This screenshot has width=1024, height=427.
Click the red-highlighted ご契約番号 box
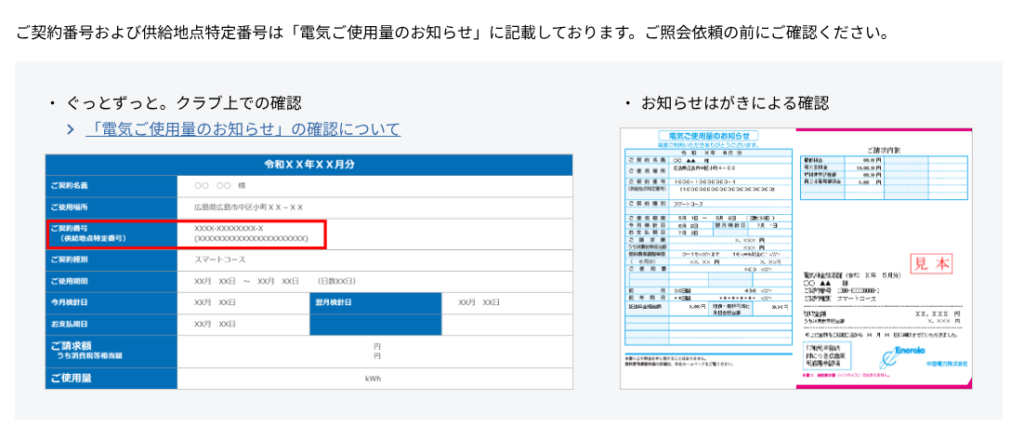pyautogui.click(x=186, y=234)
